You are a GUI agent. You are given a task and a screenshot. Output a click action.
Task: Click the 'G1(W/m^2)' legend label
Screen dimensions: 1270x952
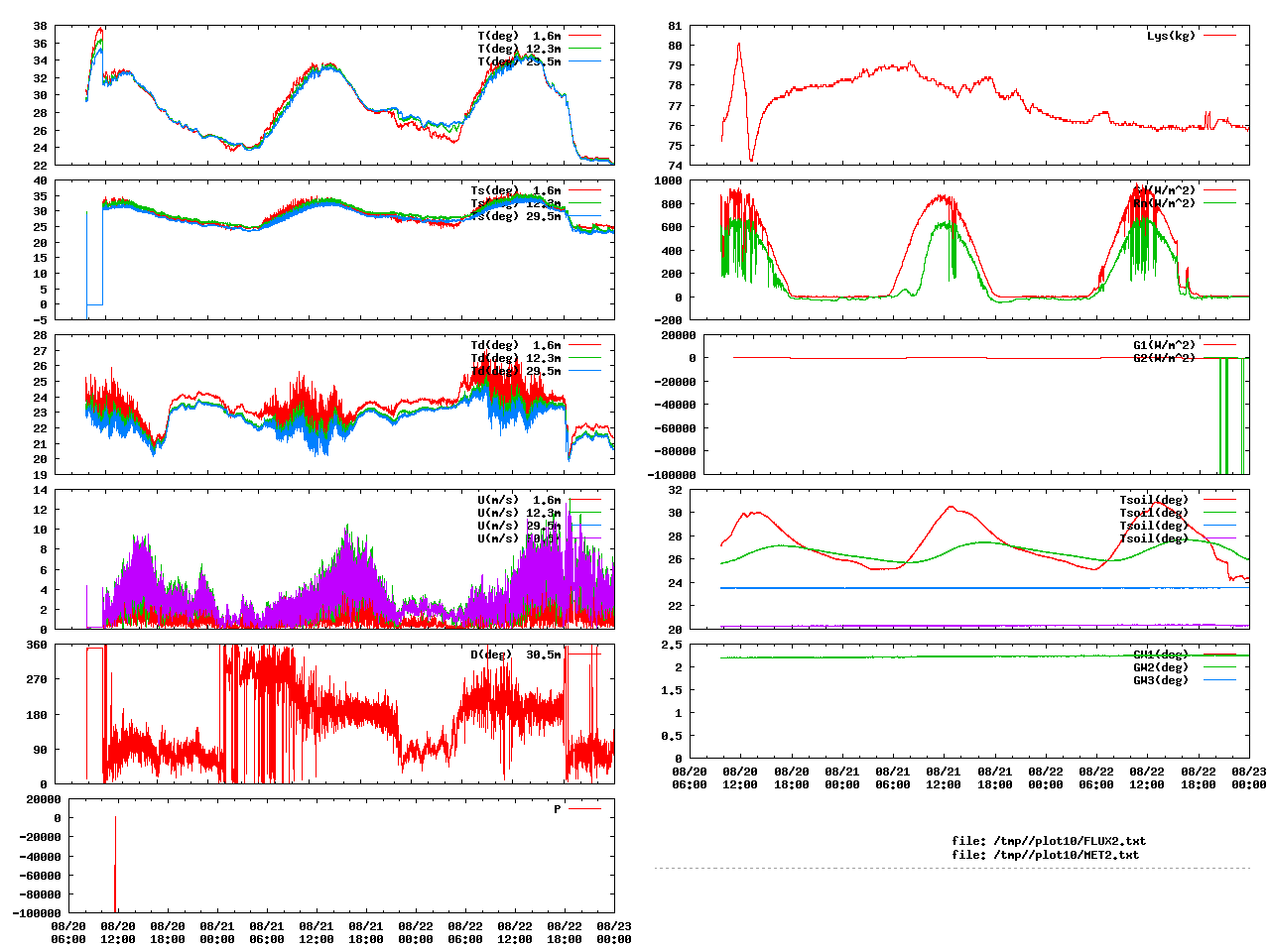point(1165,345)
